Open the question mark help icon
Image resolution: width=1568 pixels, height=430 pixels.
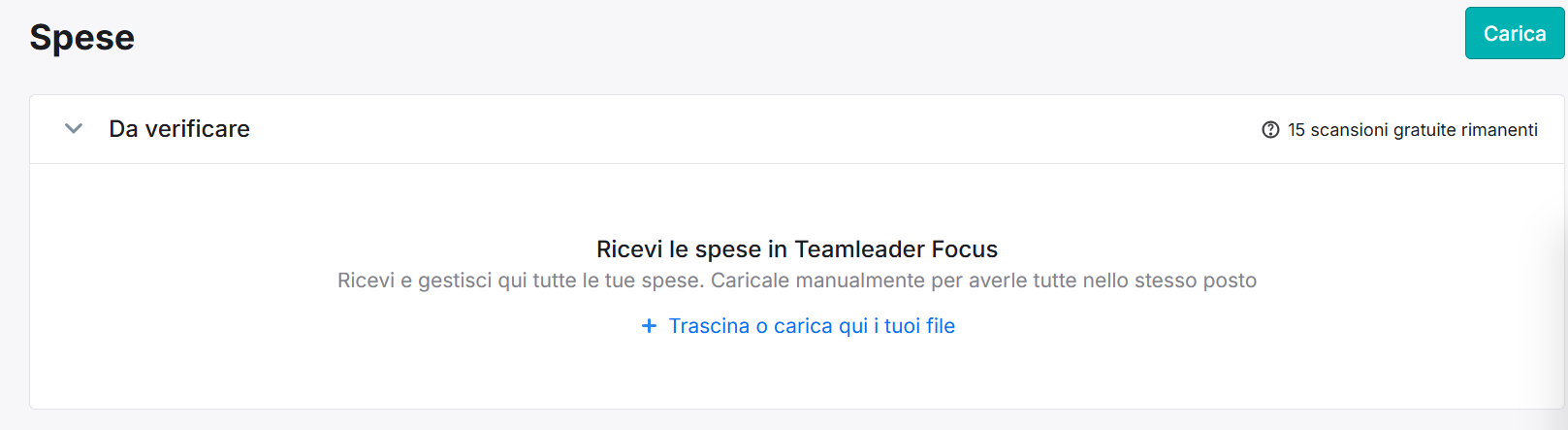pos(1270,130)
